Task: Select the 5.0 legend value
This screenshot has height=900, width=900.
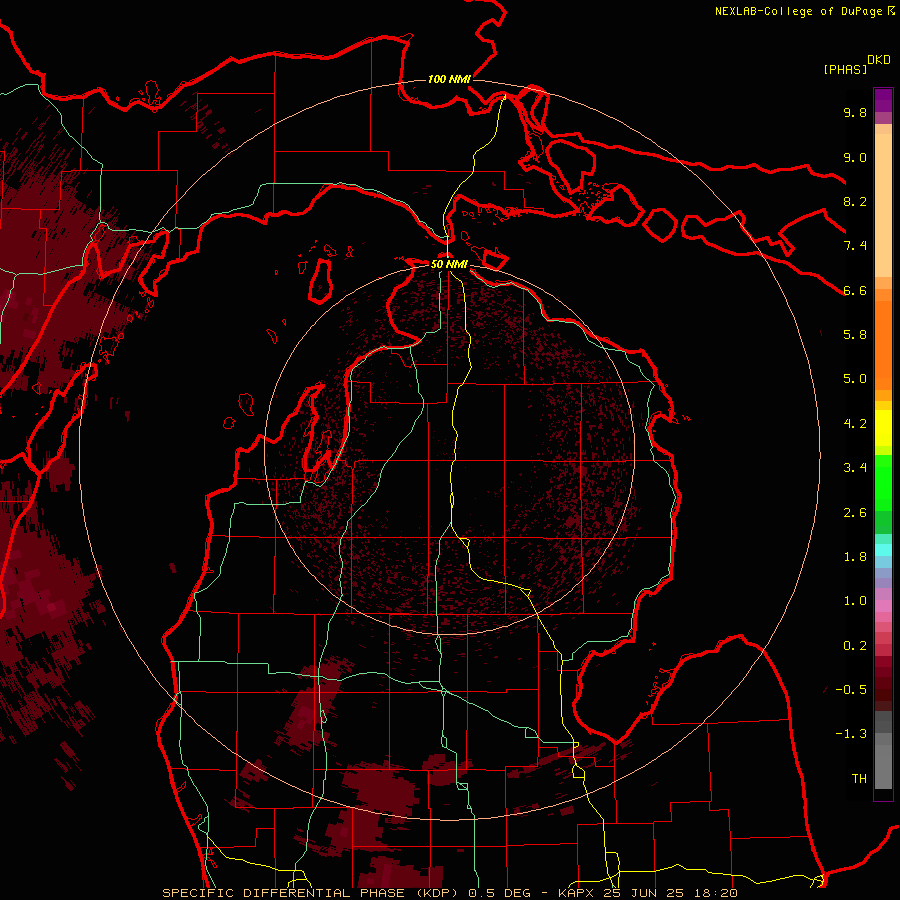Action: pos(855,379)
